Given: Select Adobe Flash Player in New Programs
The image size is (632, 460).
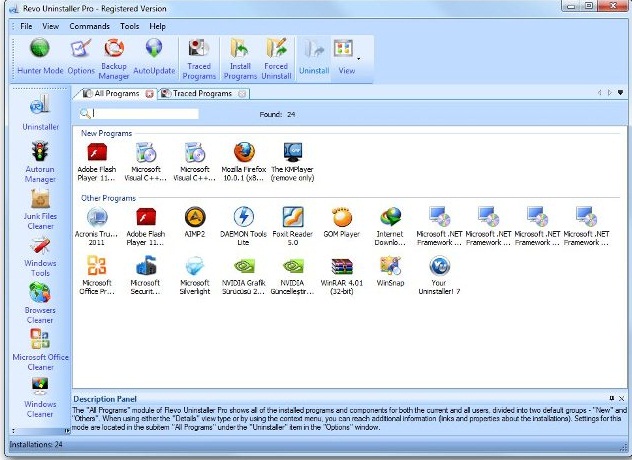Looking at the screenshot, I should [97, 162].
